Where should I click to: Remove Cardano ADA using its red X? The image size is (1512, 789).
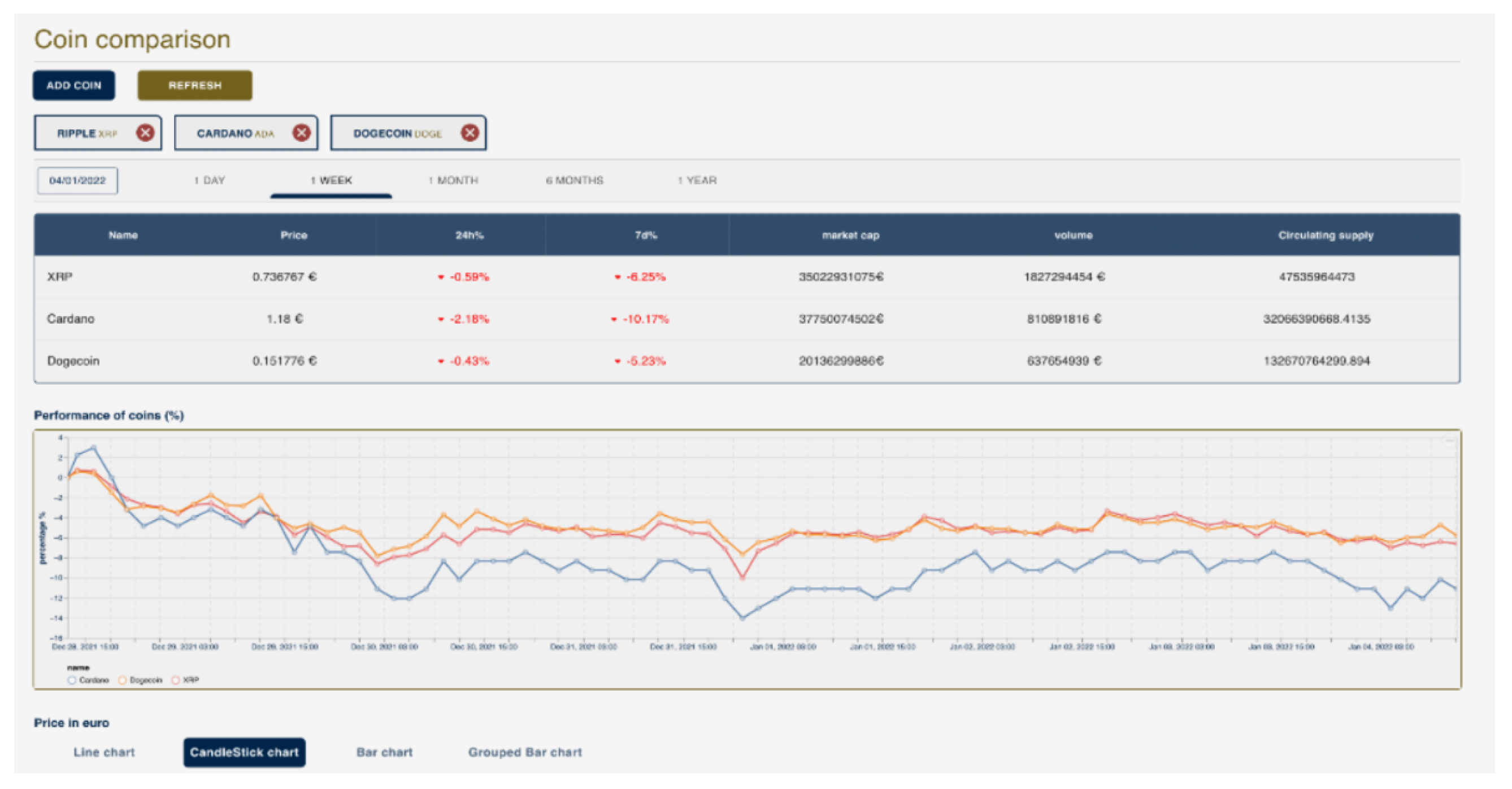coord(301,133)
